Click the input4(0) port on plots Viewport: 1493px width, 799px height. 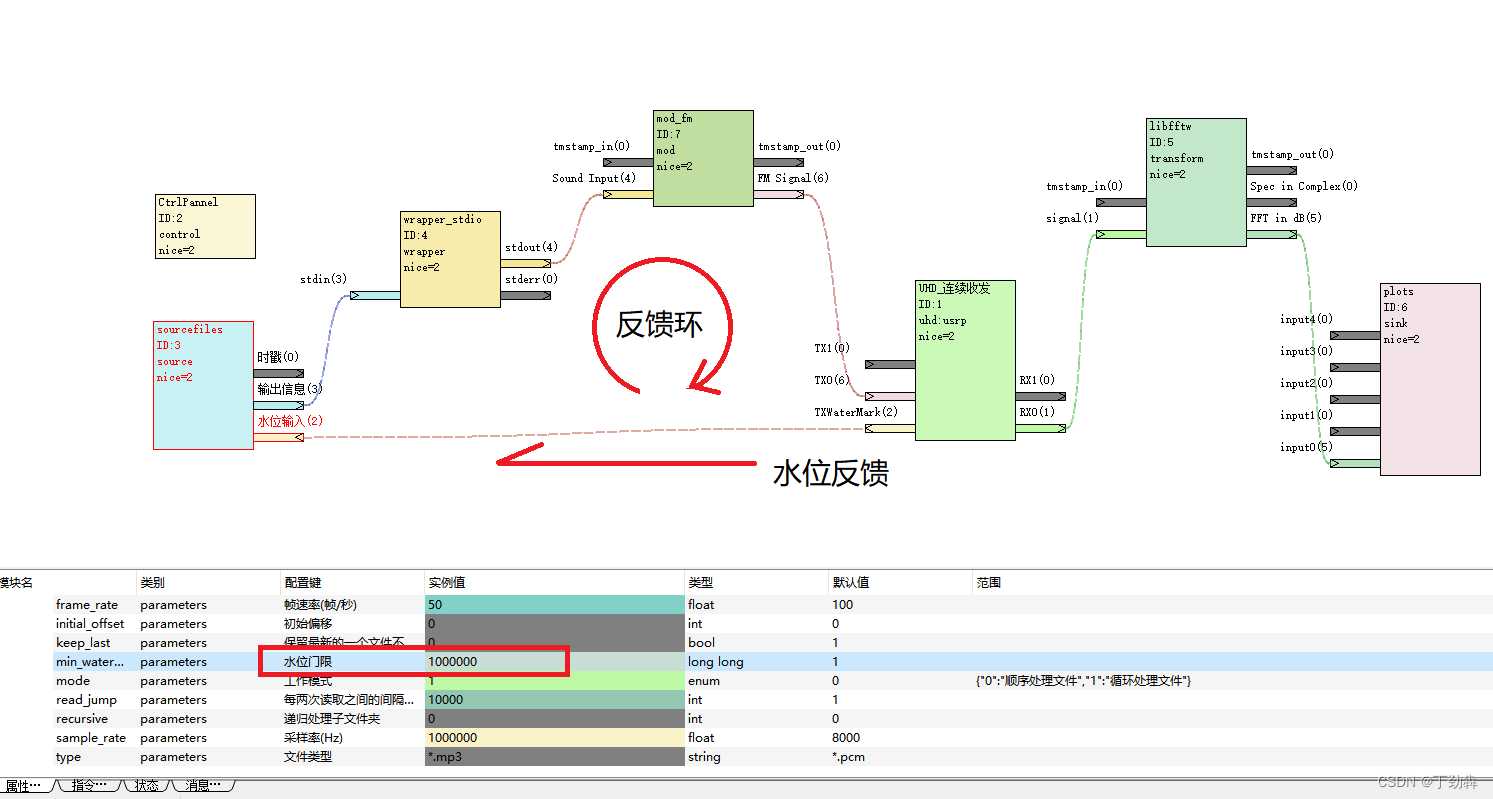pyautogui.click(x=1355, y=335)
